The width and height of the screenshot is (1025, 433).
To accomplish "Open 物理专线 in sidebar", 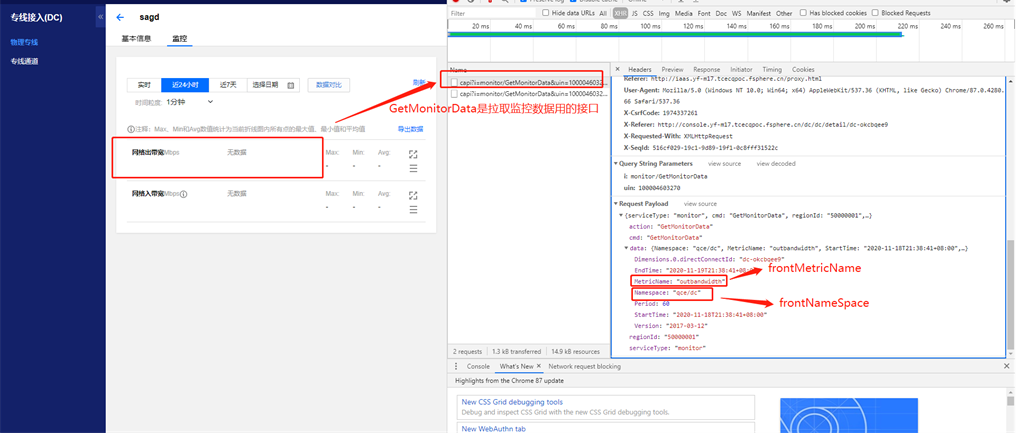I will (x=24, y=42).
